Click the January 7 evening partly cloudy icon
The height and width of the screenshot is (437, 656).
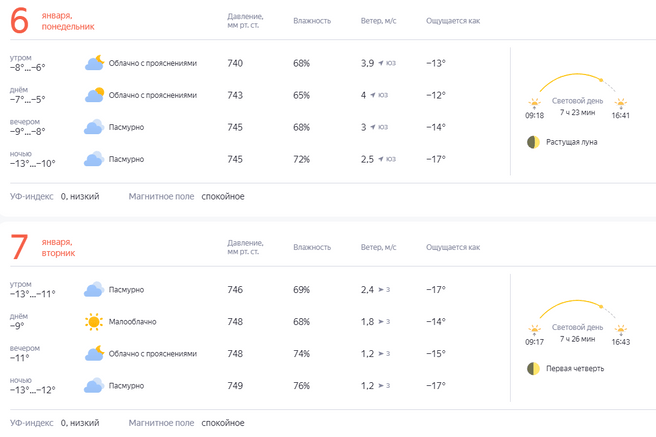pyautogui.click(x=95, y=354)
